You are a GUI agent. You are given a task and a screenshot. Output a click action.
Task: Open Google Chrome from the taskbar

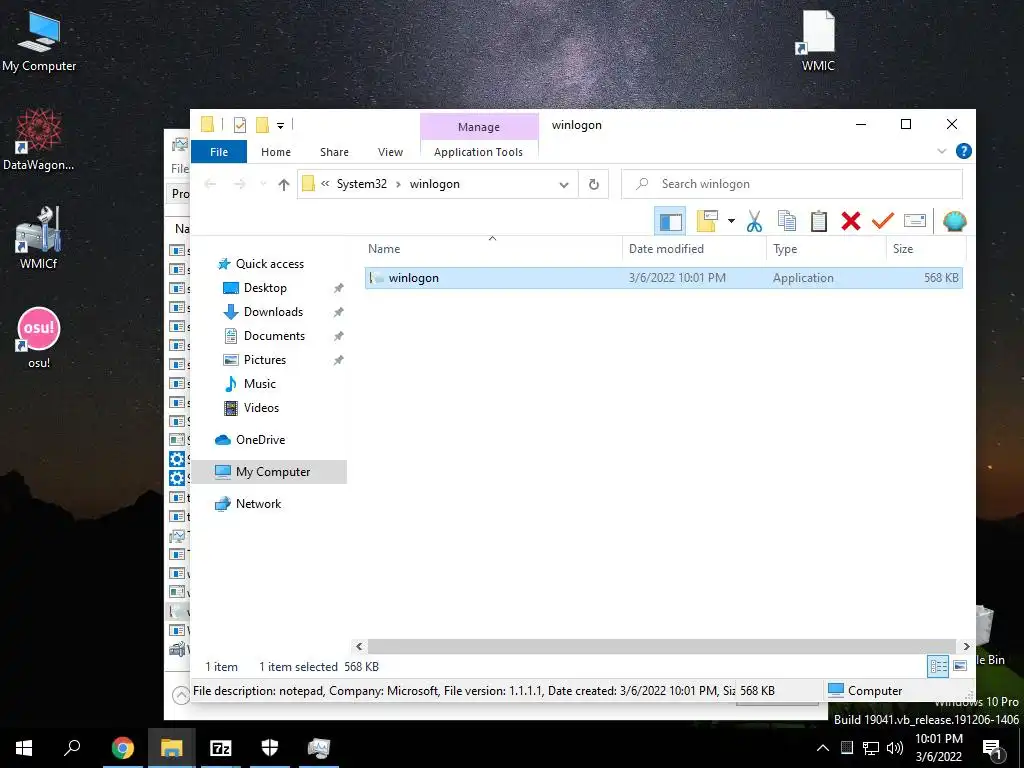(122, 748)
